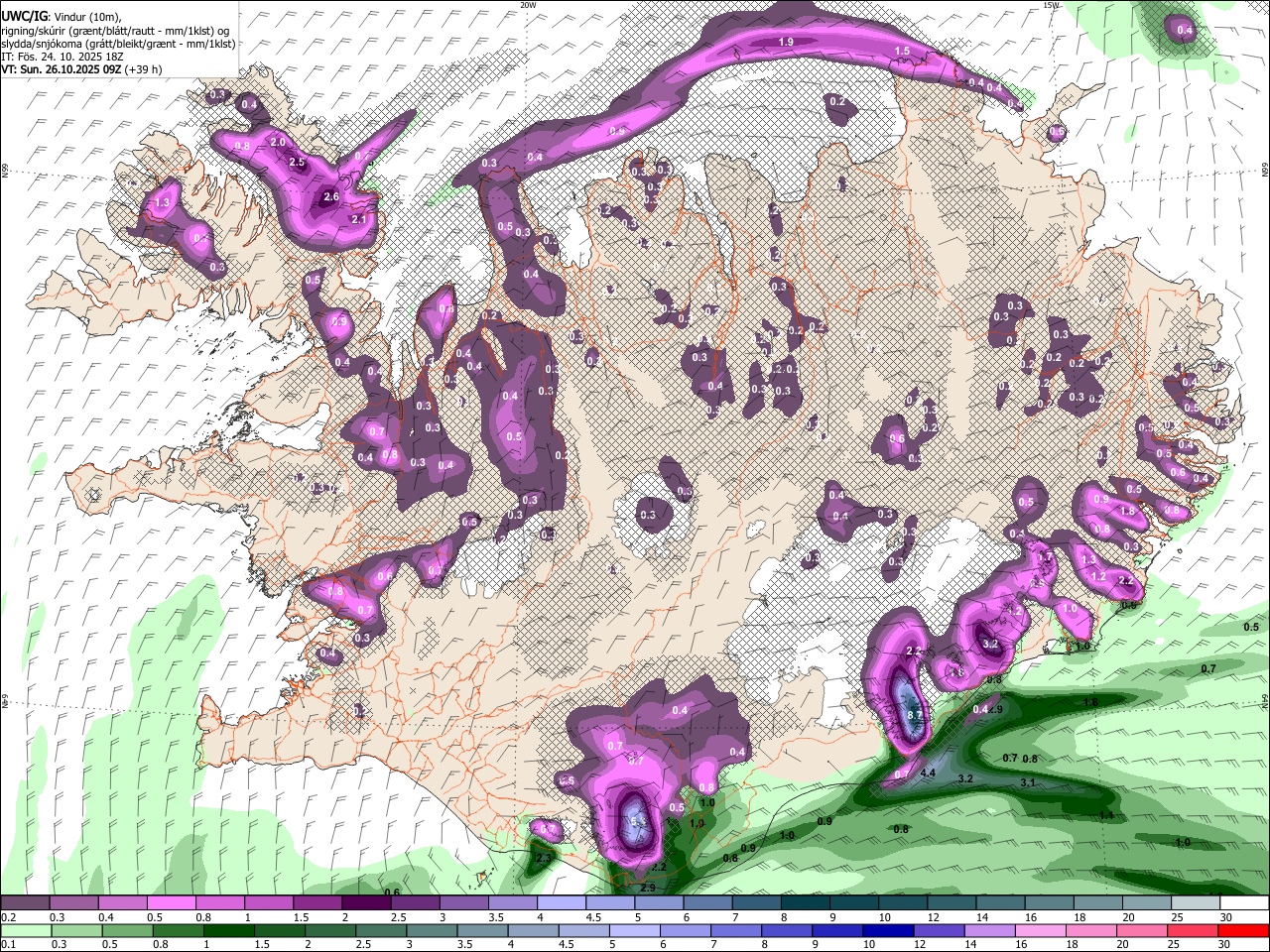1270x952 pixels.
Task: Click the red 30 mm rain legend swatch
Action: pos(1244,931)
